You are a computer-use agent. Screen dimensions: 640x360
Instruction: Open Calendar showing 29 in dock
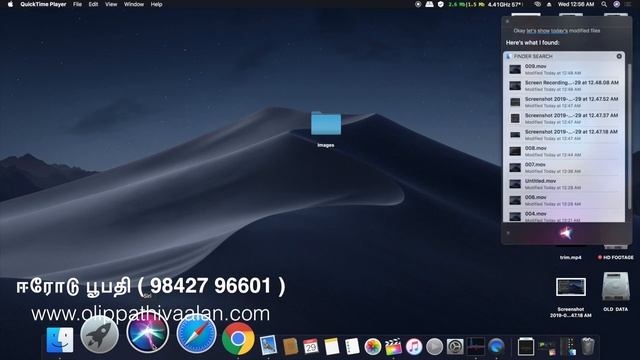pos(311,347)
